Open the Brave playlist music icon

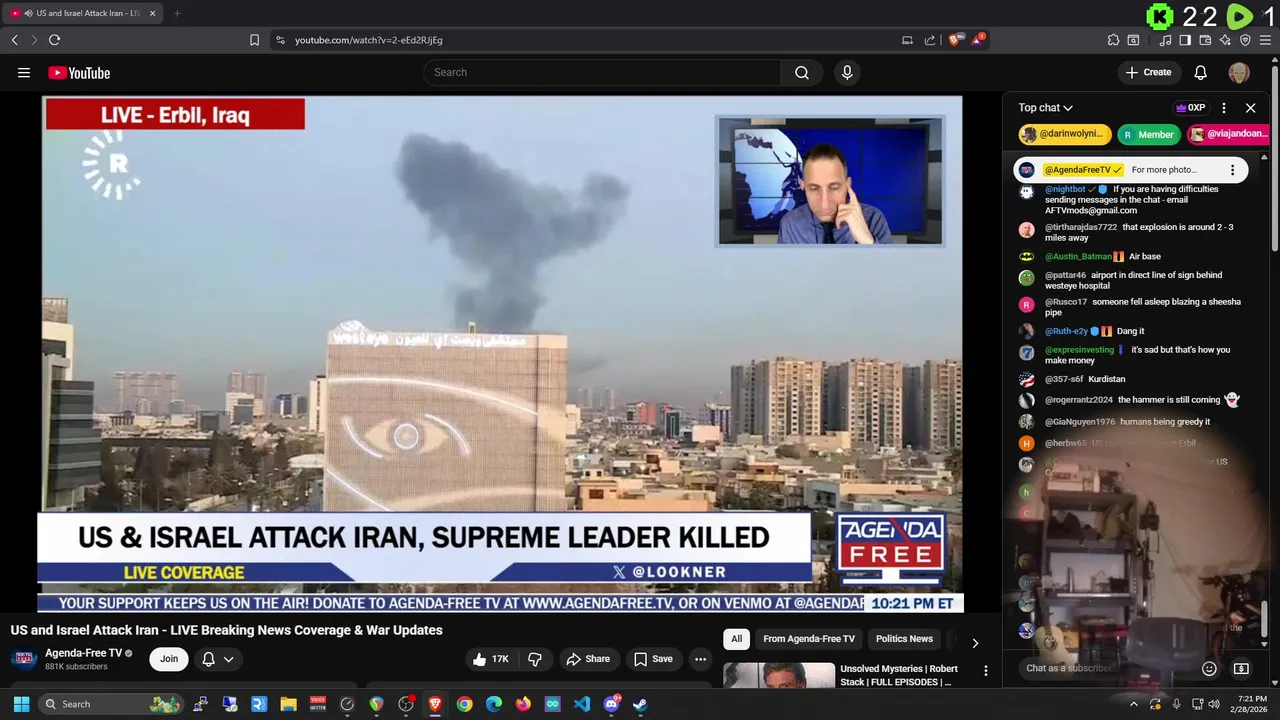pyautogui.click(x=1165, y=40)
